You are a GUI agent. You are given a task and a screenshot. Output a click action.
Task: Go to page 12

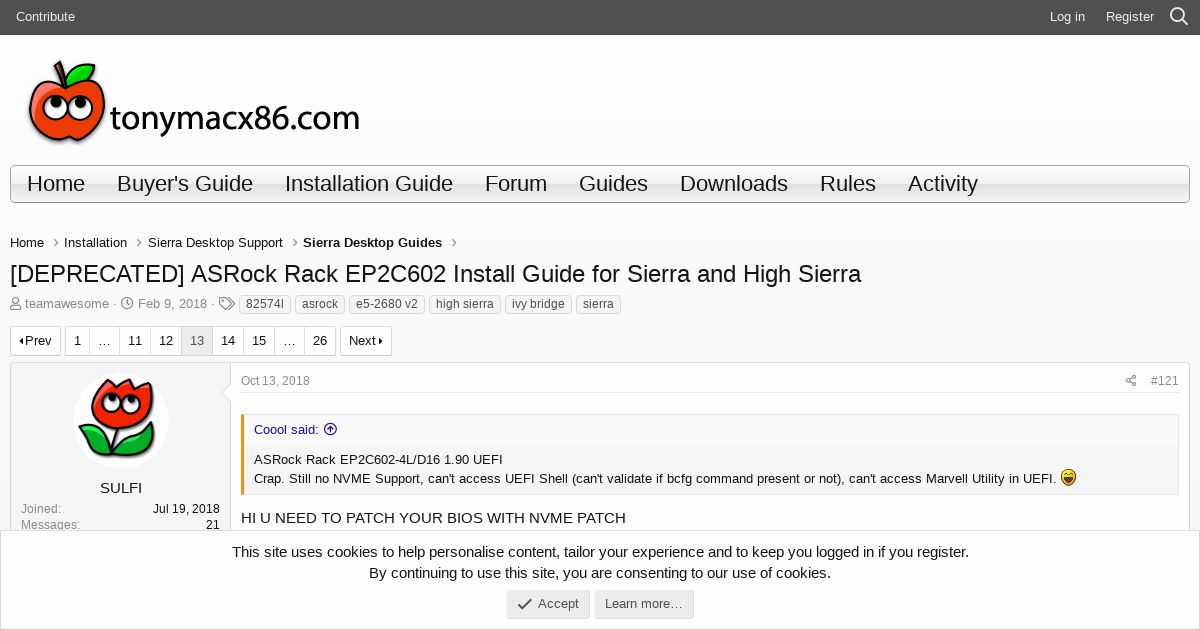coord(166,341)
